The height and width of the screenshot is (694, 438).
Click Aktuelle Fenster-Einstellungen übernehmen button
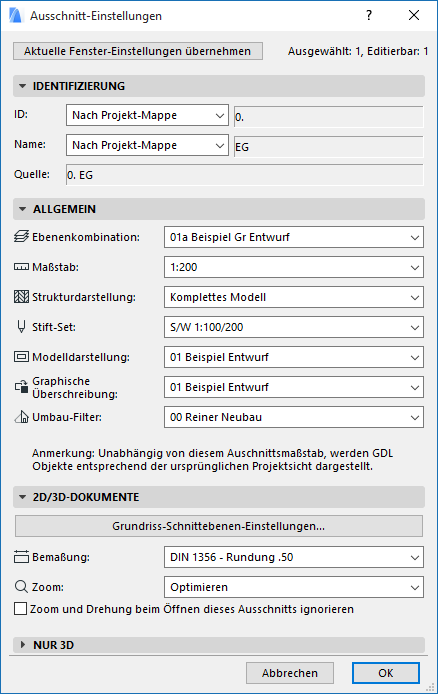click(x=138, y=51)
